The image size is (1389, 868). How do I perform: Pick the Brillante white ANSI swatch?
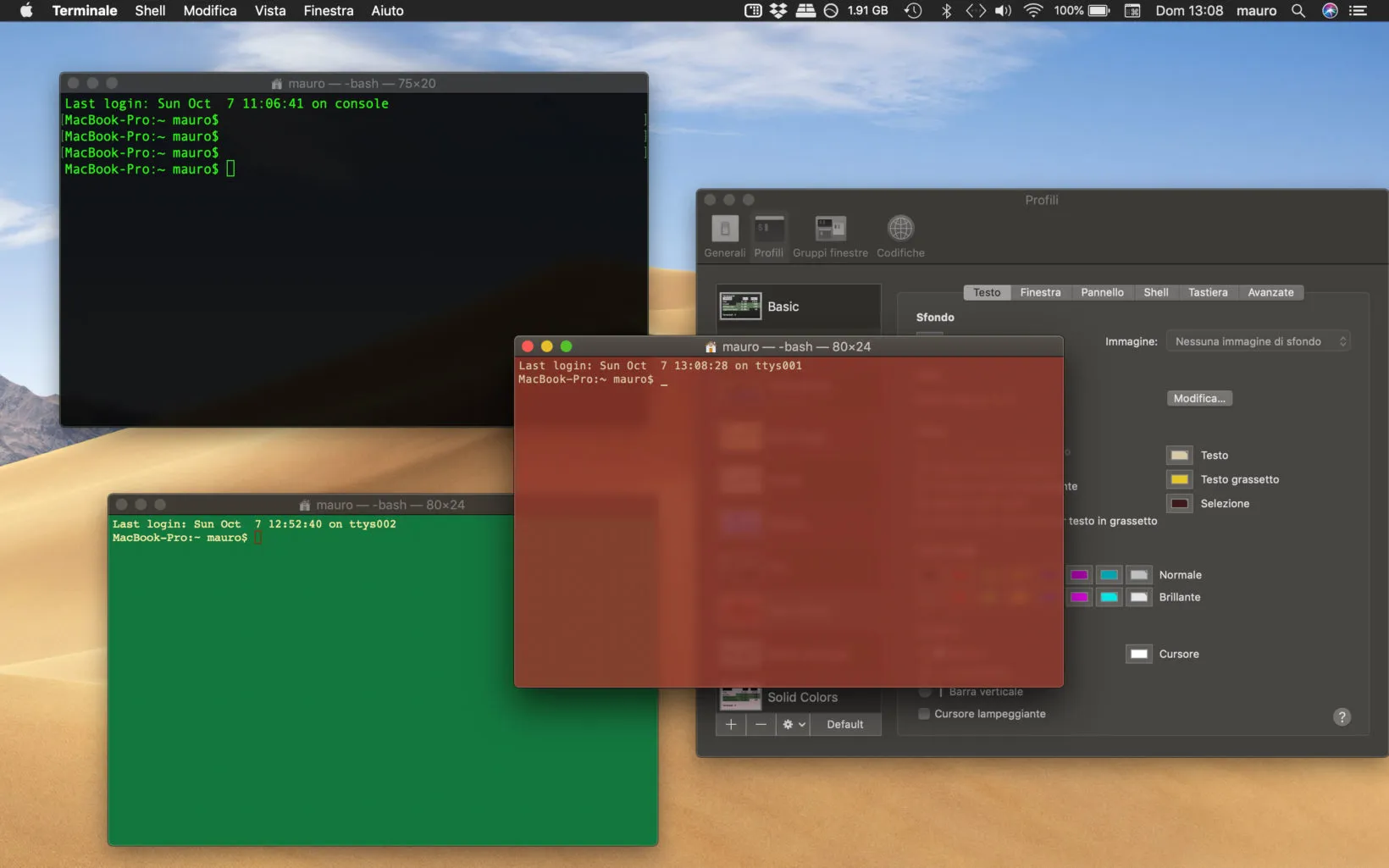tap(1139, 597)
